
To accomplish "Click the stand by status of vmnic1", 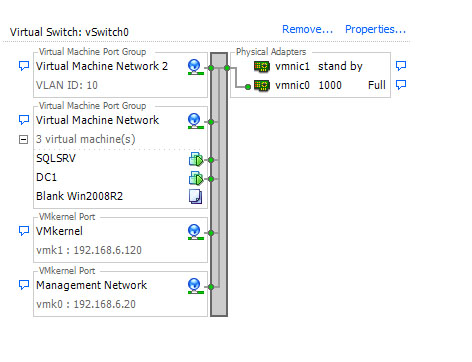I will (x=340, y=66).
